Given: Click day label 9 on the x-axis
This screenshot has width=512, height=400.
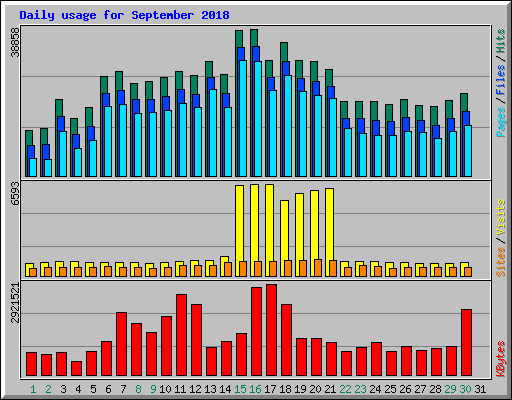Looking at the screenshot, I should (x=153, y=389).
